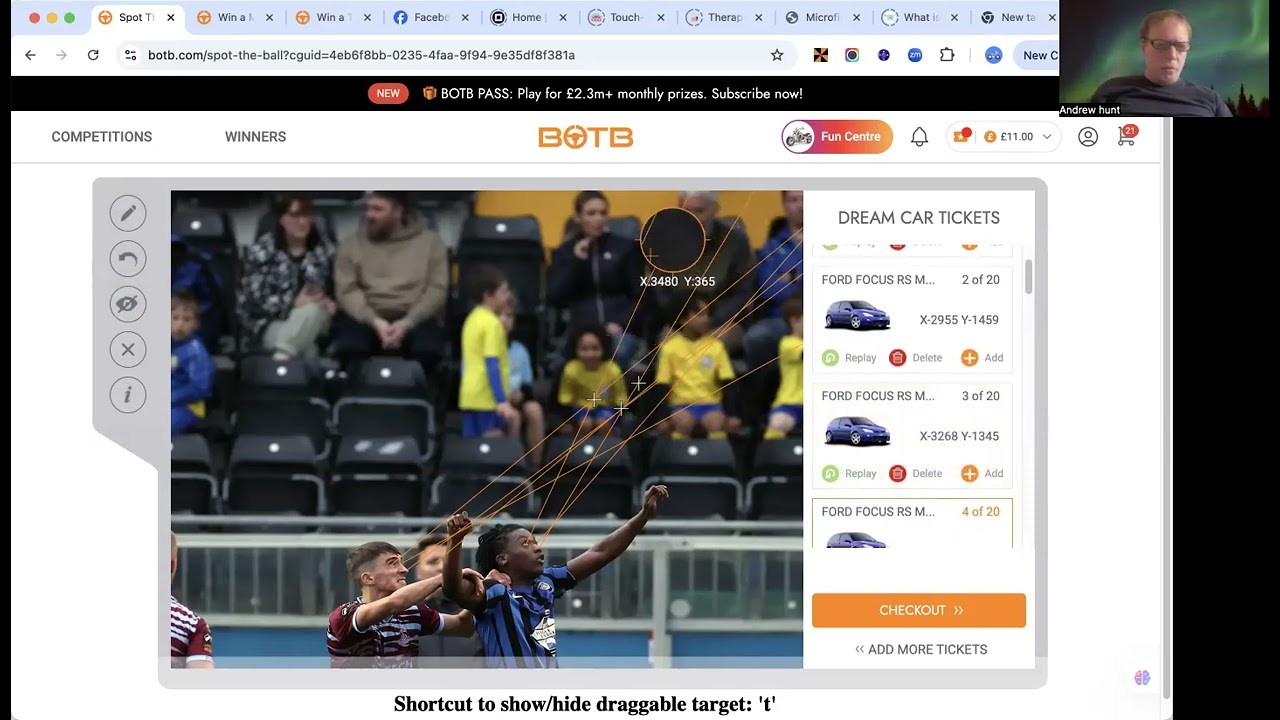Click car thumbnail on ticket 2 of 20
The width and height of the screenshot is (1280, 720).
857,316
